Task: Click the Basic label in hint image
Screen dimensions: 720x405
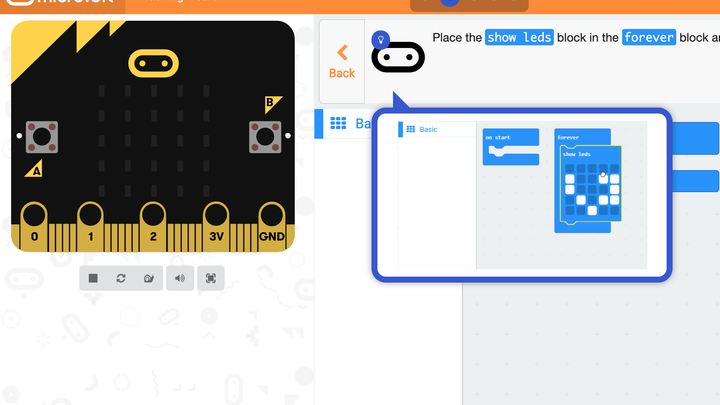Action: [x=428, y=129]
